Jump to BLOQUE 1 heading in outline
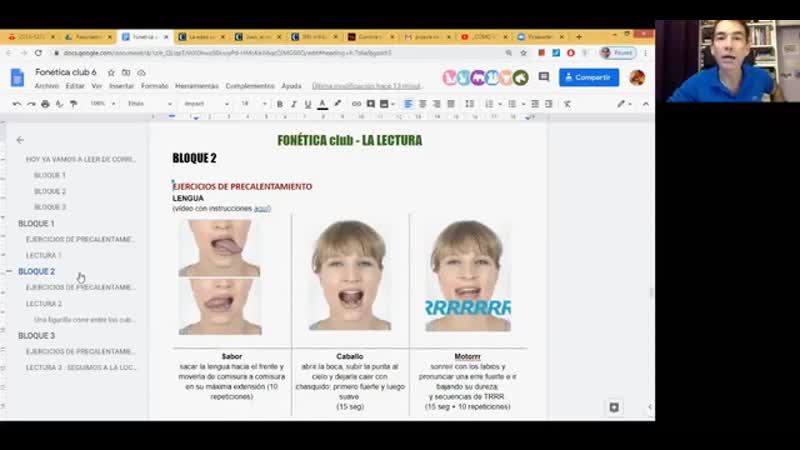Screen dimensions: 800x450 click(x=36, y=223)
